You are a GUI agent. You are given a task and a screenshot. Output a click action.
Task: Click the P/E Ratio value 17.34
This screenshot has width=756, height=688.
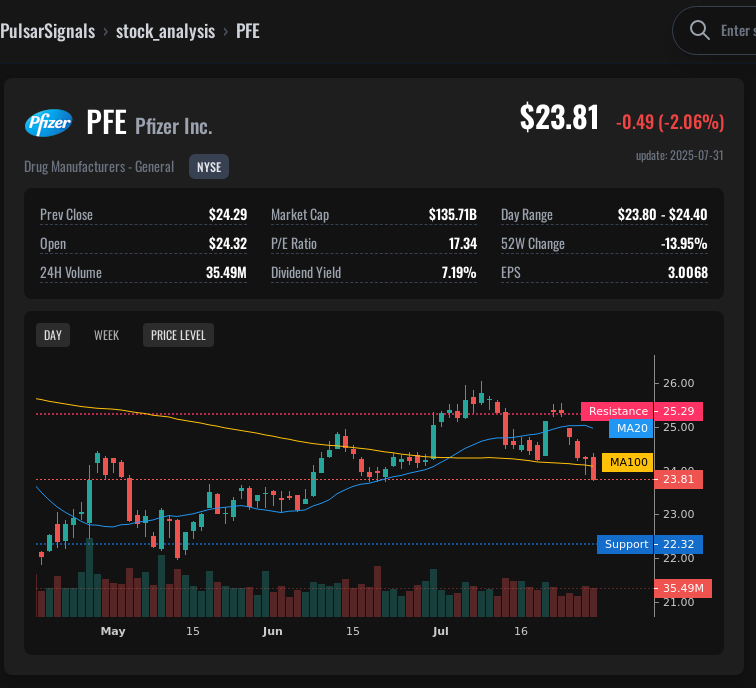tap(462, 243)
